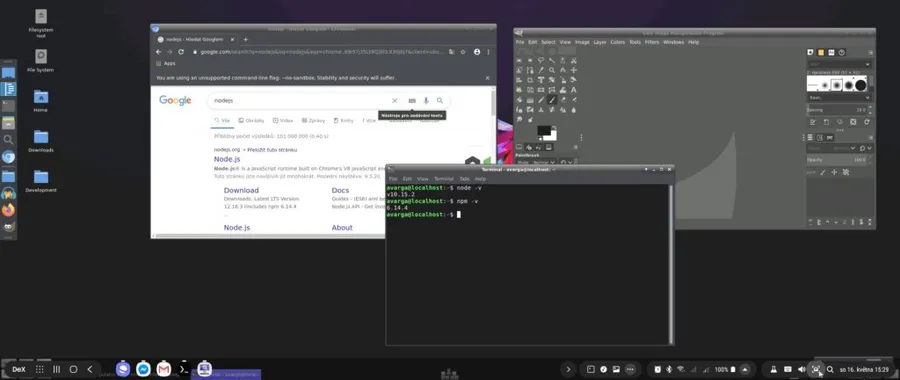The height and width of the screenshot is (380, 900).
Task: Bookmark this page with the star icon
Action: [x=463, y=52]
